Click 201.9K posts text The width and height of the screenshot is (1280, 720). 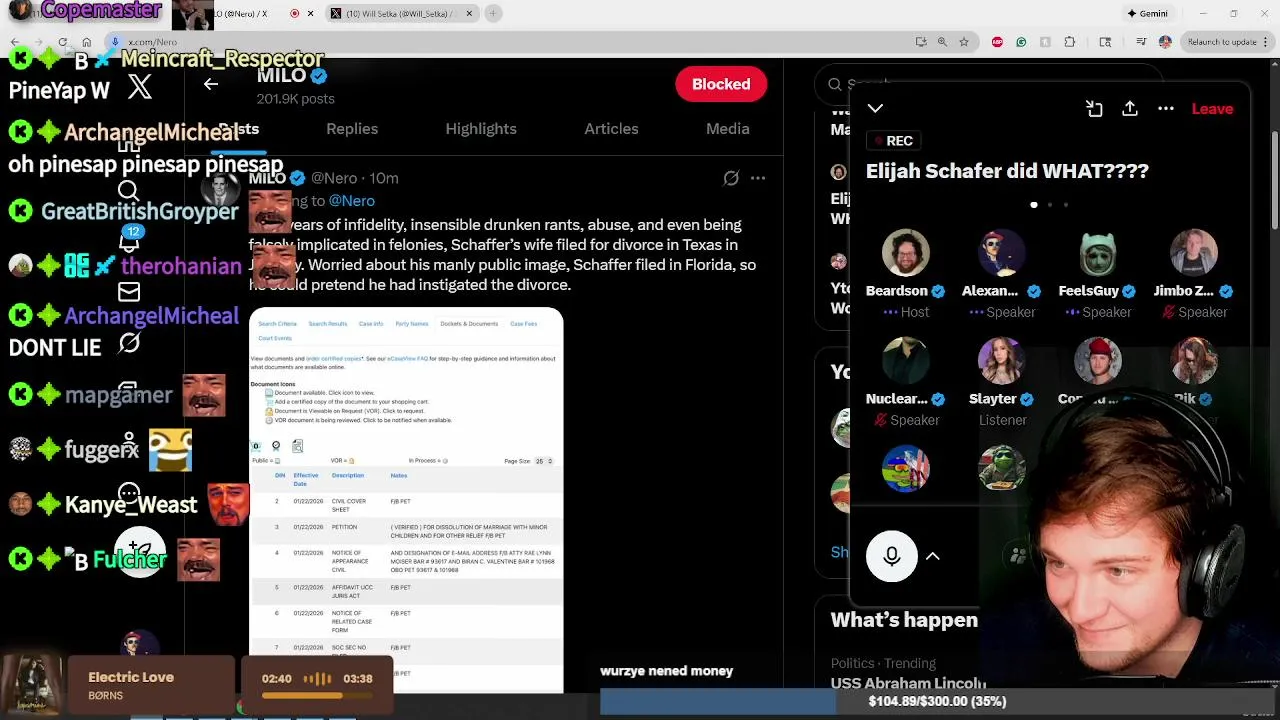coord(296,99)
